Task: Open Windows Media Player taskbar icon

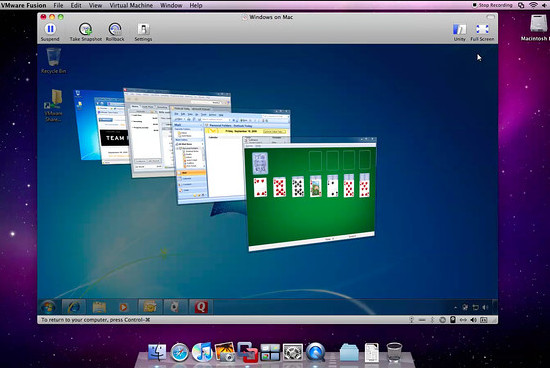Action: click(123, 307)
